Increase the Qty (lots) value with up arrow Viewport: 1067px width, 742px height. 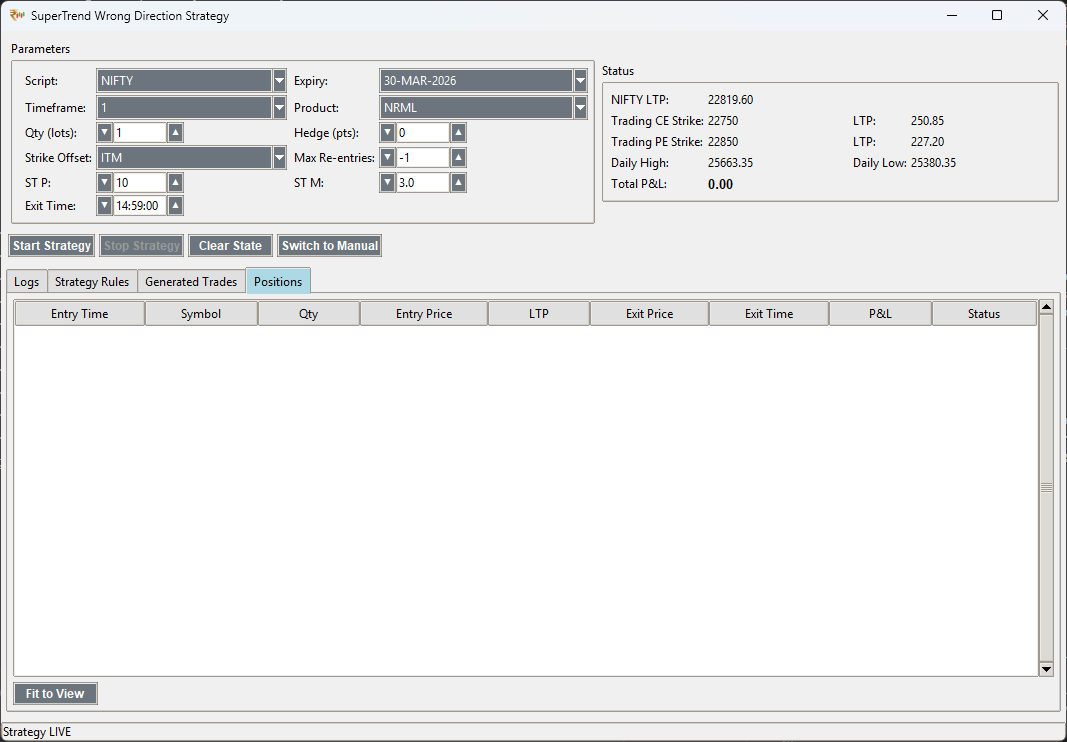tap(175, 132)
